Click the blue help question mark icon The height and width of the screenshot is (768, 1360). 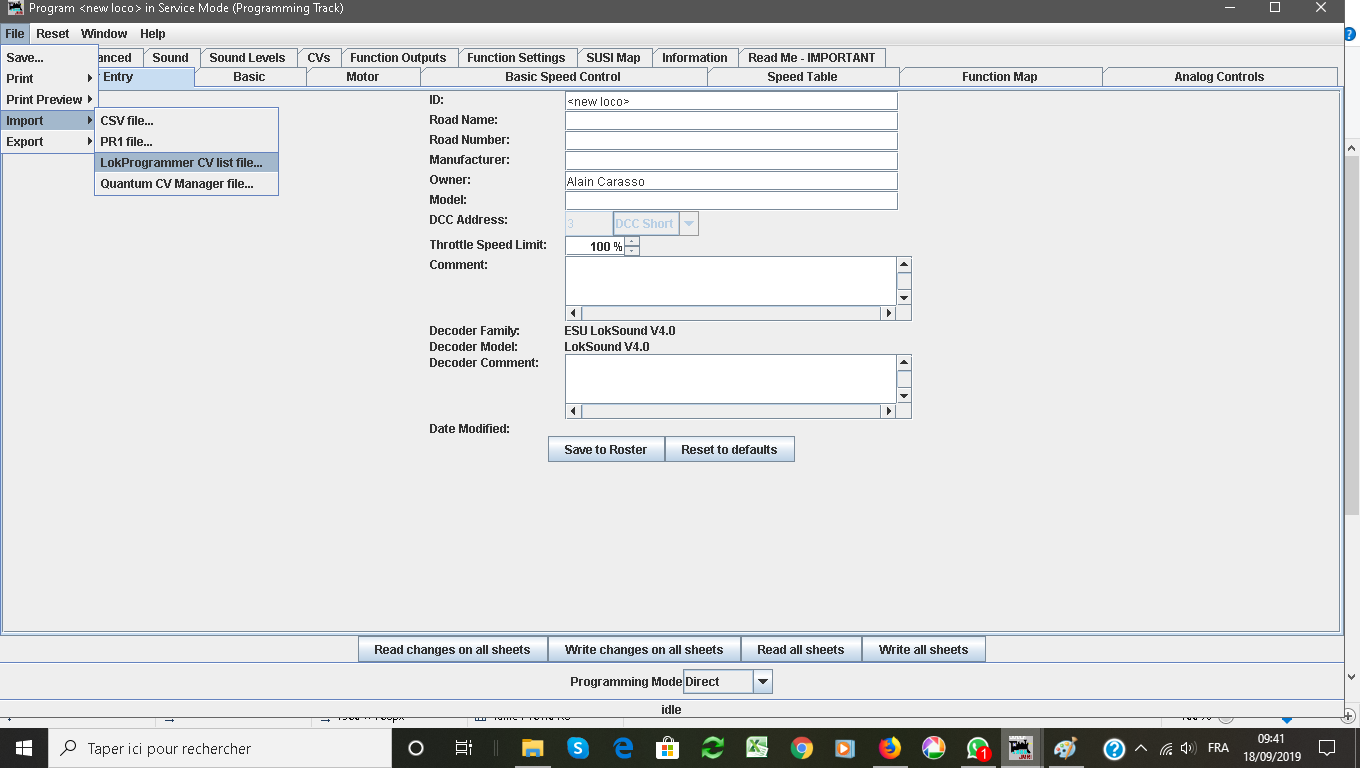[x=1113, y=748]
